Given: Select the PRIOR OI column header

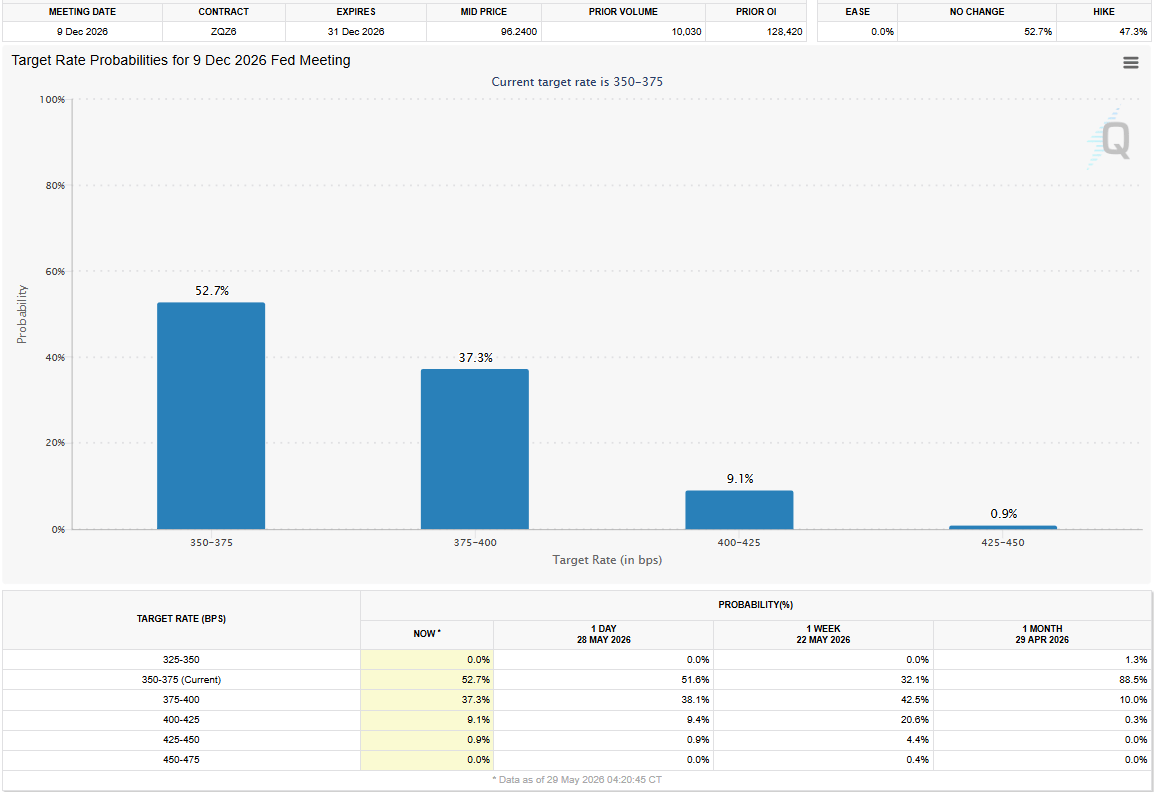Looking at the screenshot, I should coord(756,12).
